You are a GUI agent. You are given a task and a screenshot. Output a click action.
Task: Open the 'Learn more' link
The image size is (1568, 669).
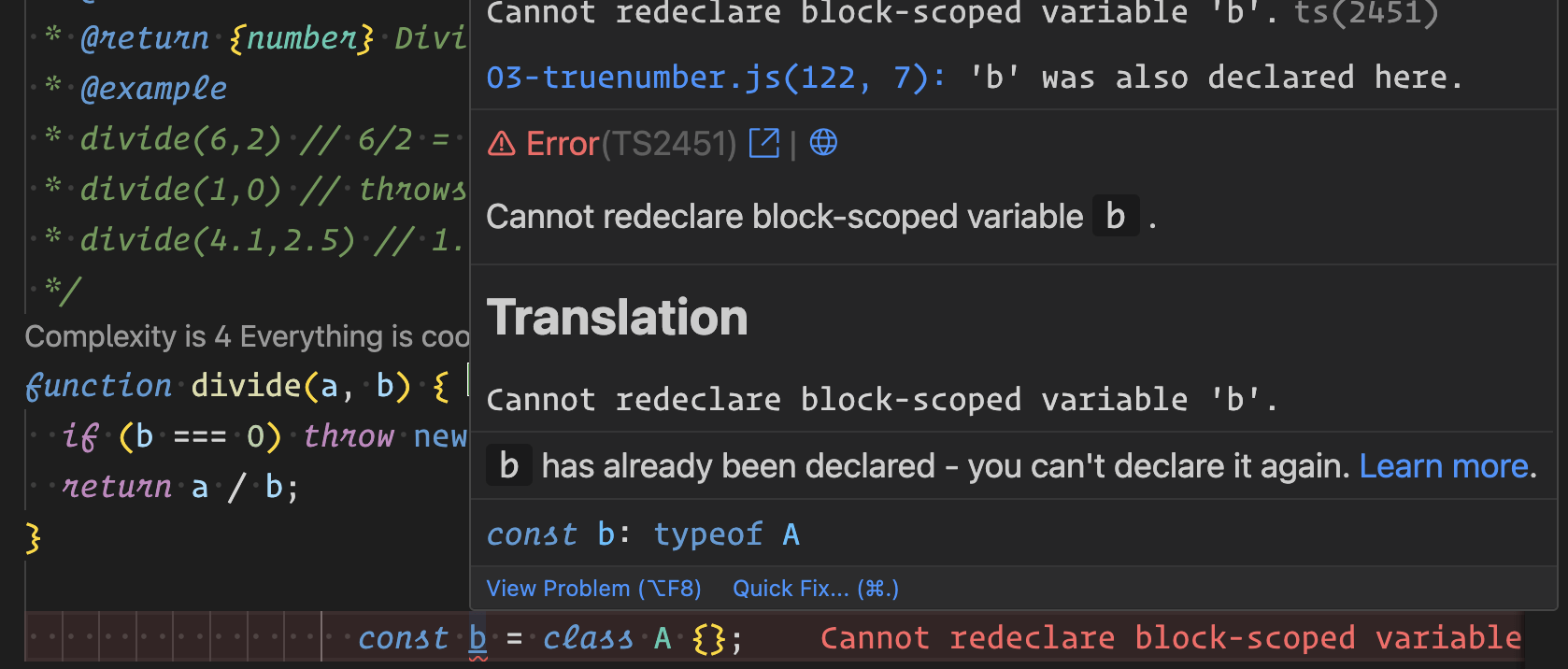tap(1446, 465)
